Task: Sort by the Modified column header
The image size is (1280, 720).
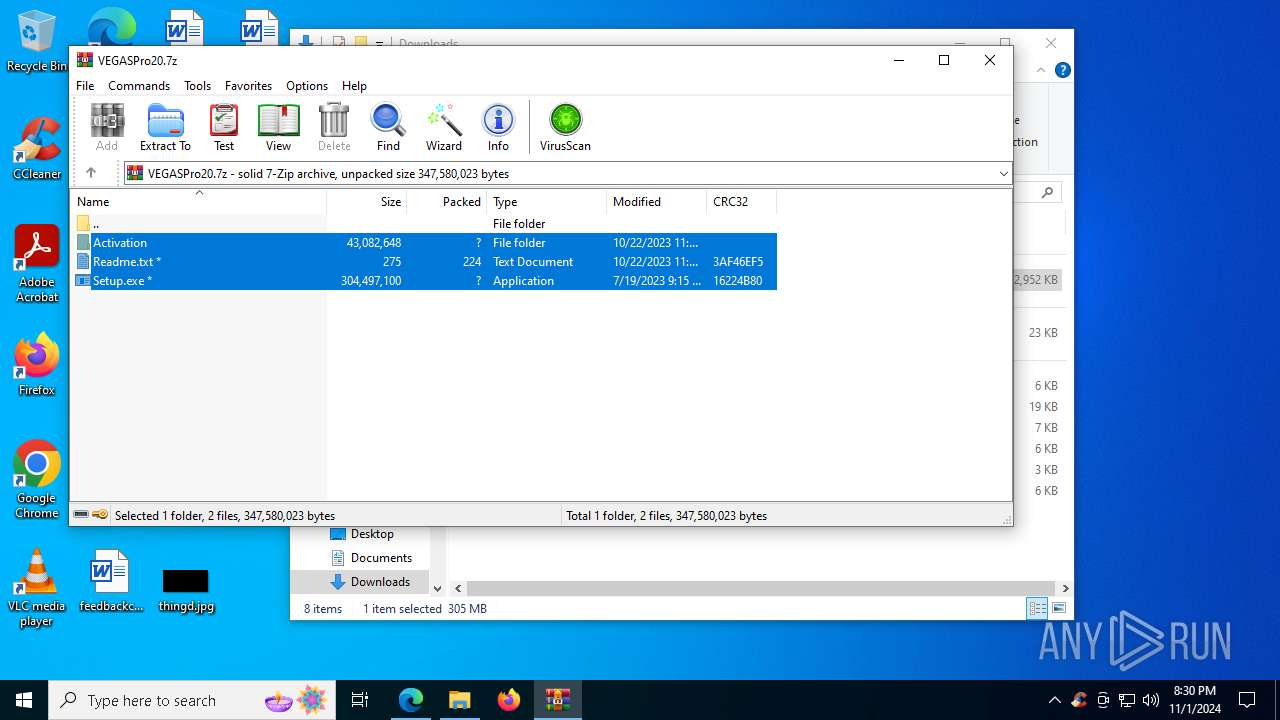Action: click(x=657, y=201)
